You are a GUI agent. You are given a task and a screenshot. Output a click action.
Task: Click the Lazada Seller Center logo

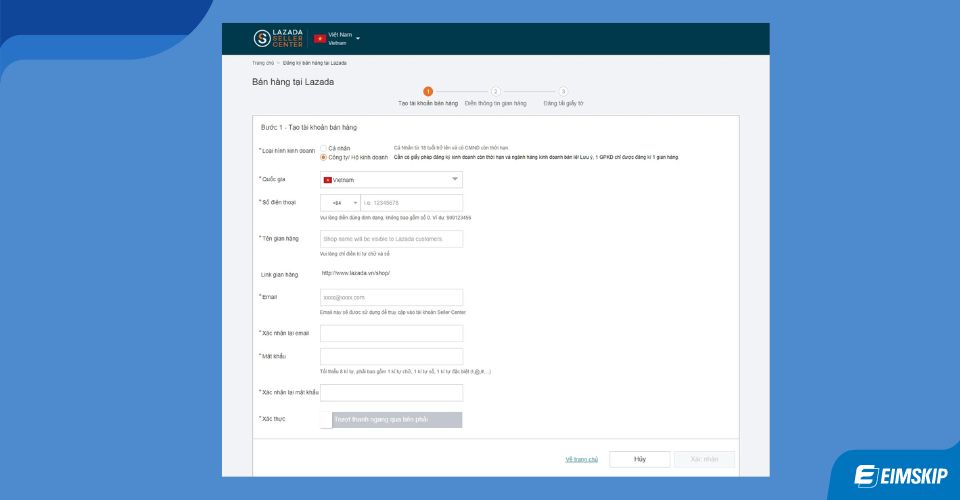278,39
